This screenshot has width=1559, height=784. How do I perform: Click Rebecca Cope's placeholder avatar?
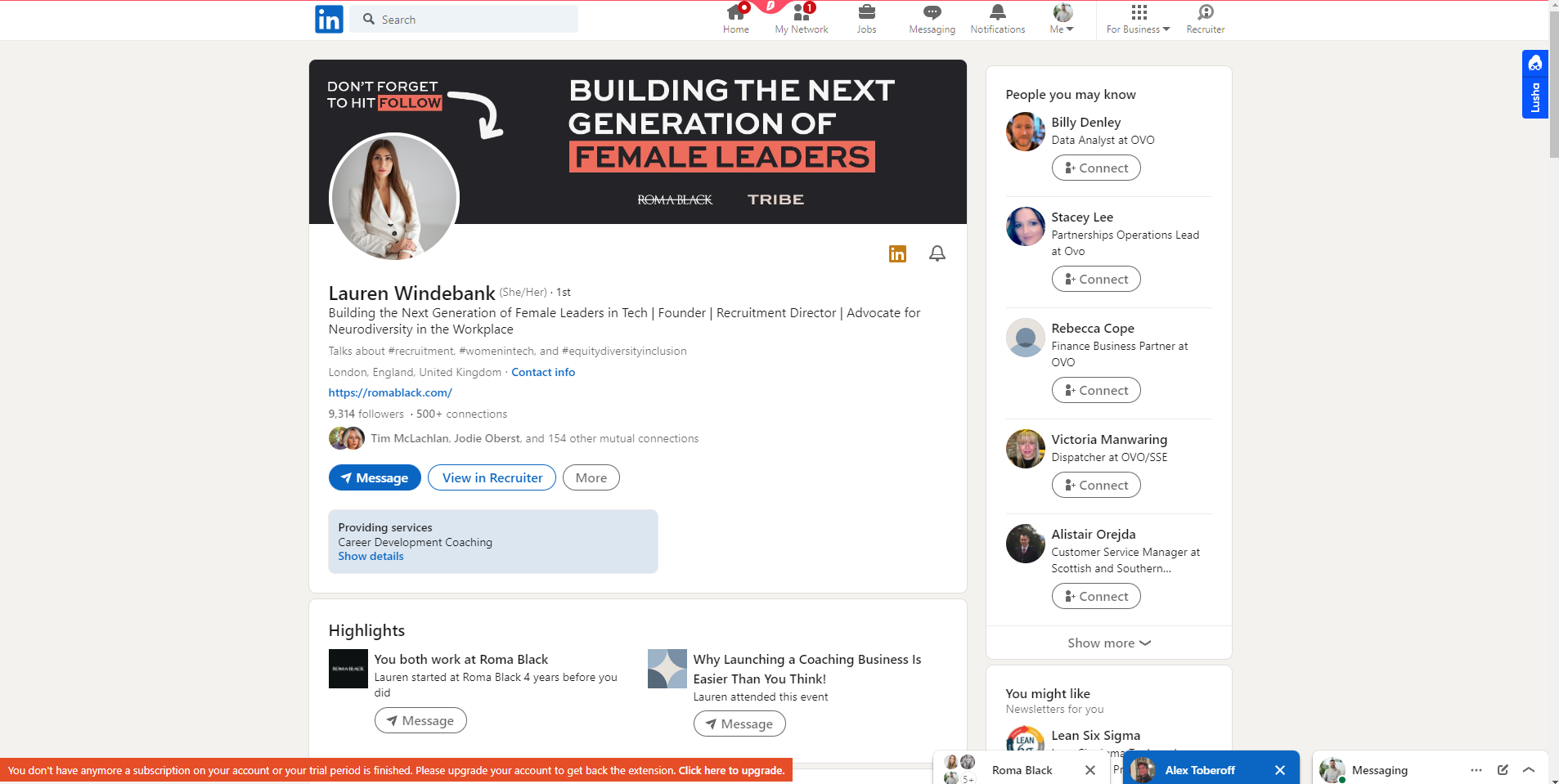coord(1026,338)
